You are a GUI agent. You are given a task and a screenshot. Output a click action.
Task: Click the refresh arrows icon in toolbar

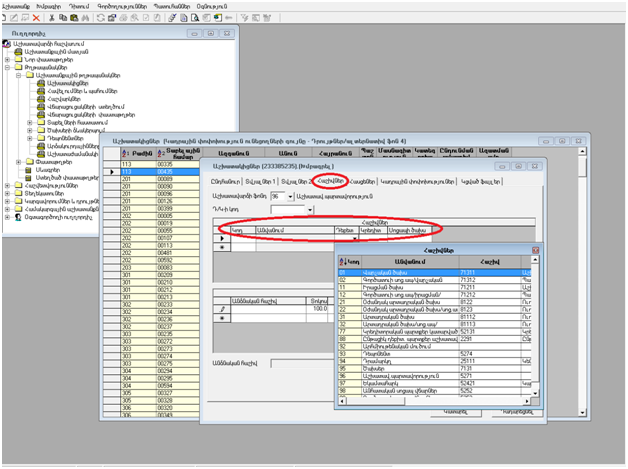pyautogui.click(x=101, y=18)
